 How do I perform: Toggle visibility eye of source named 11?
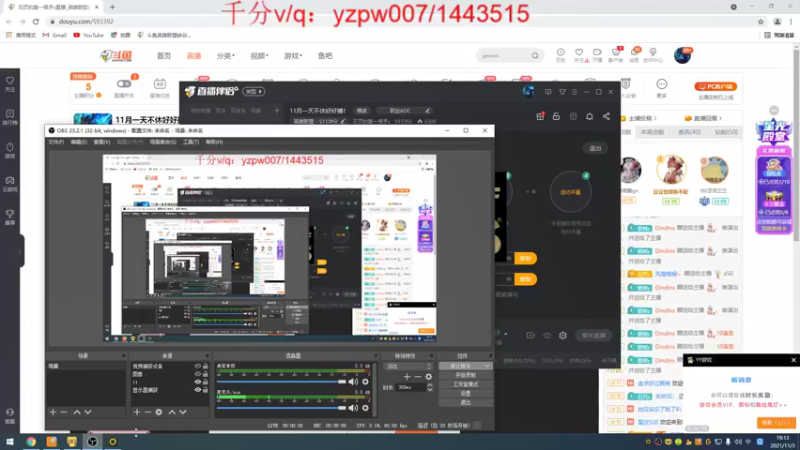coord(197,382)
